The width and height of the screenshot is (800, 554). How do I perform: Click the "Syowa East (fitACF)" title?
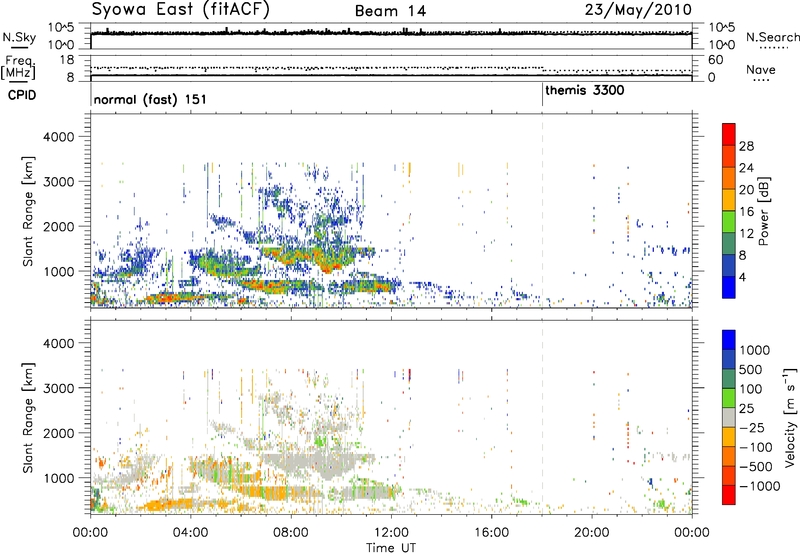[x=180, y=10]
